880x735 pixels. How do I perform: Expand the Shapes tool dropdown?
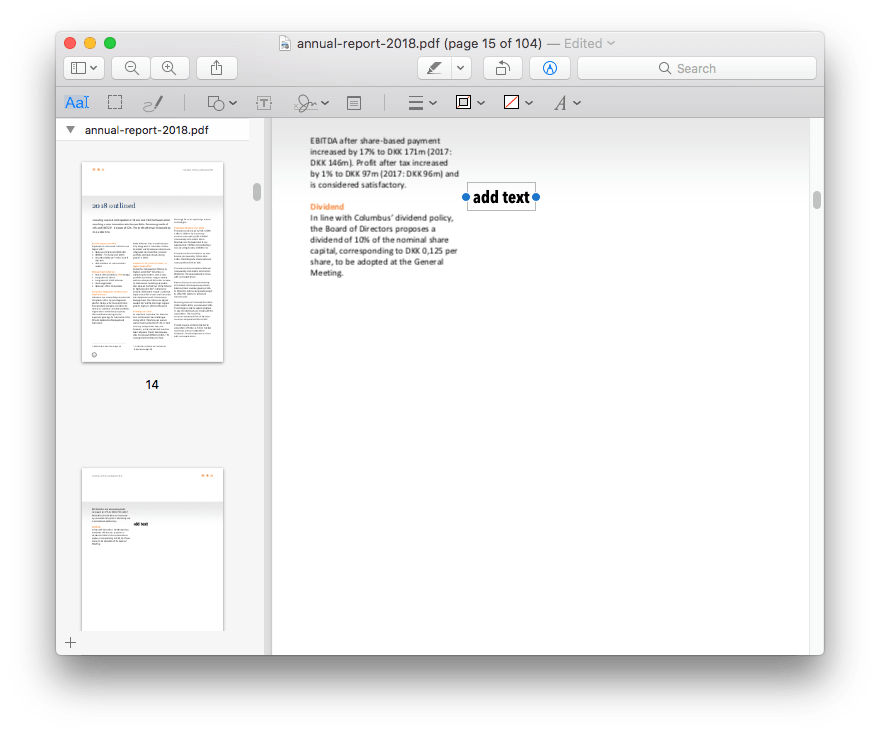pyautogui.click(x=221, y=103)
